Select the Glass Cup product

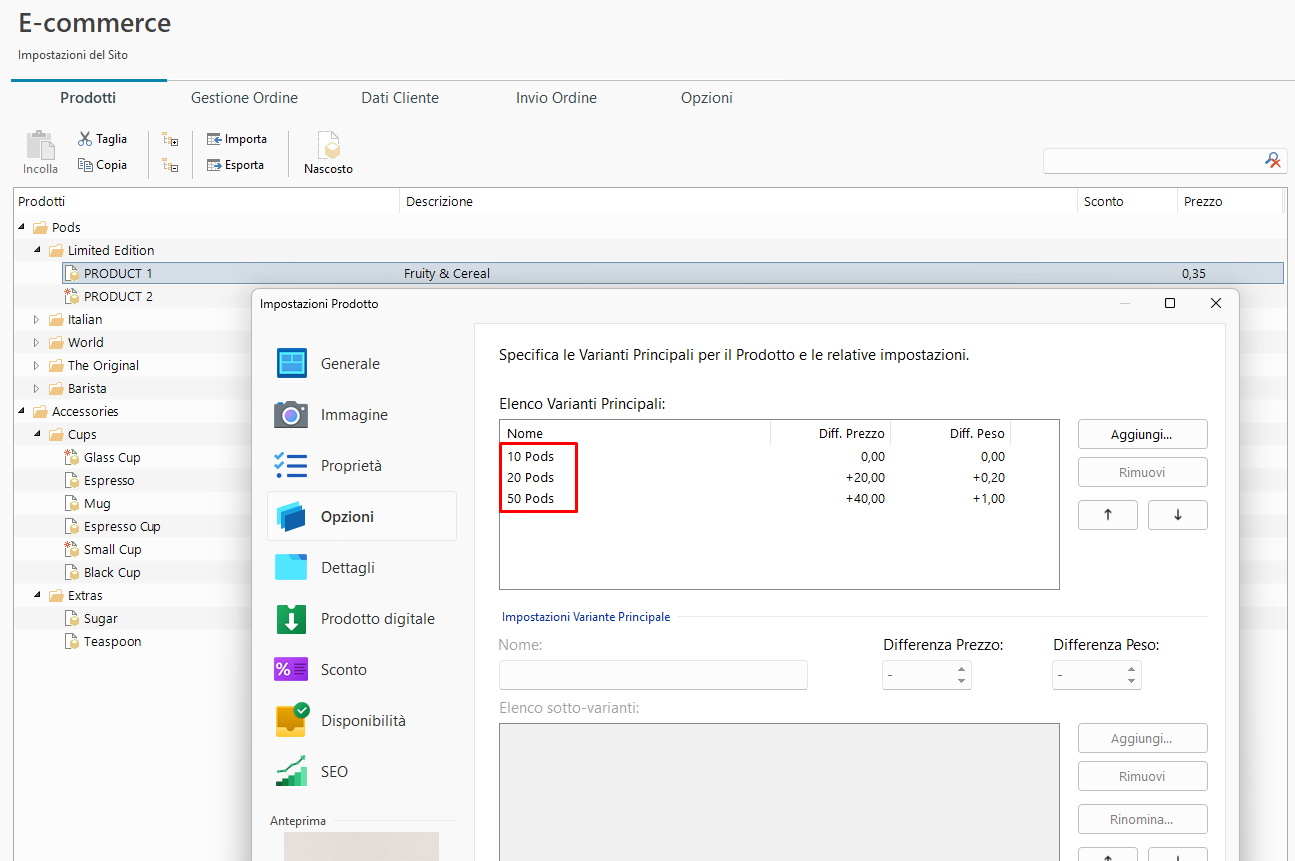point(112,457)
